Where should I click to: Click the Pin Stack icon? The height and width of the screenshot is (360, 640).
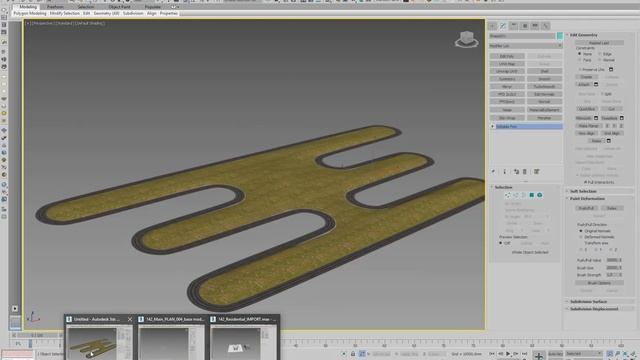493,172
